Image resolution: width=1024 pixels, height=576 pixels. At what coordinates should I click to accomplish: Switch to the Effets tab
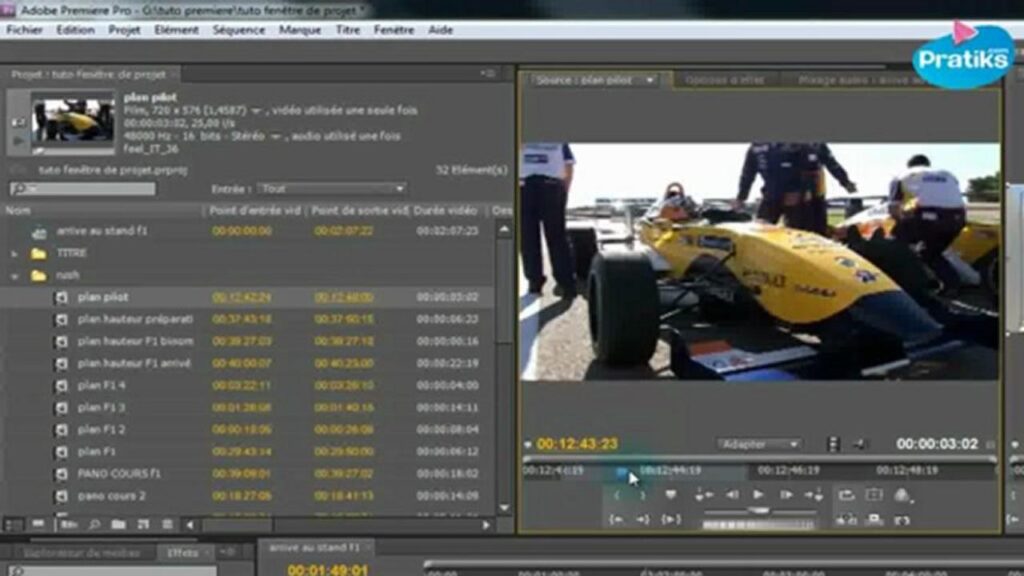[183, 552]
